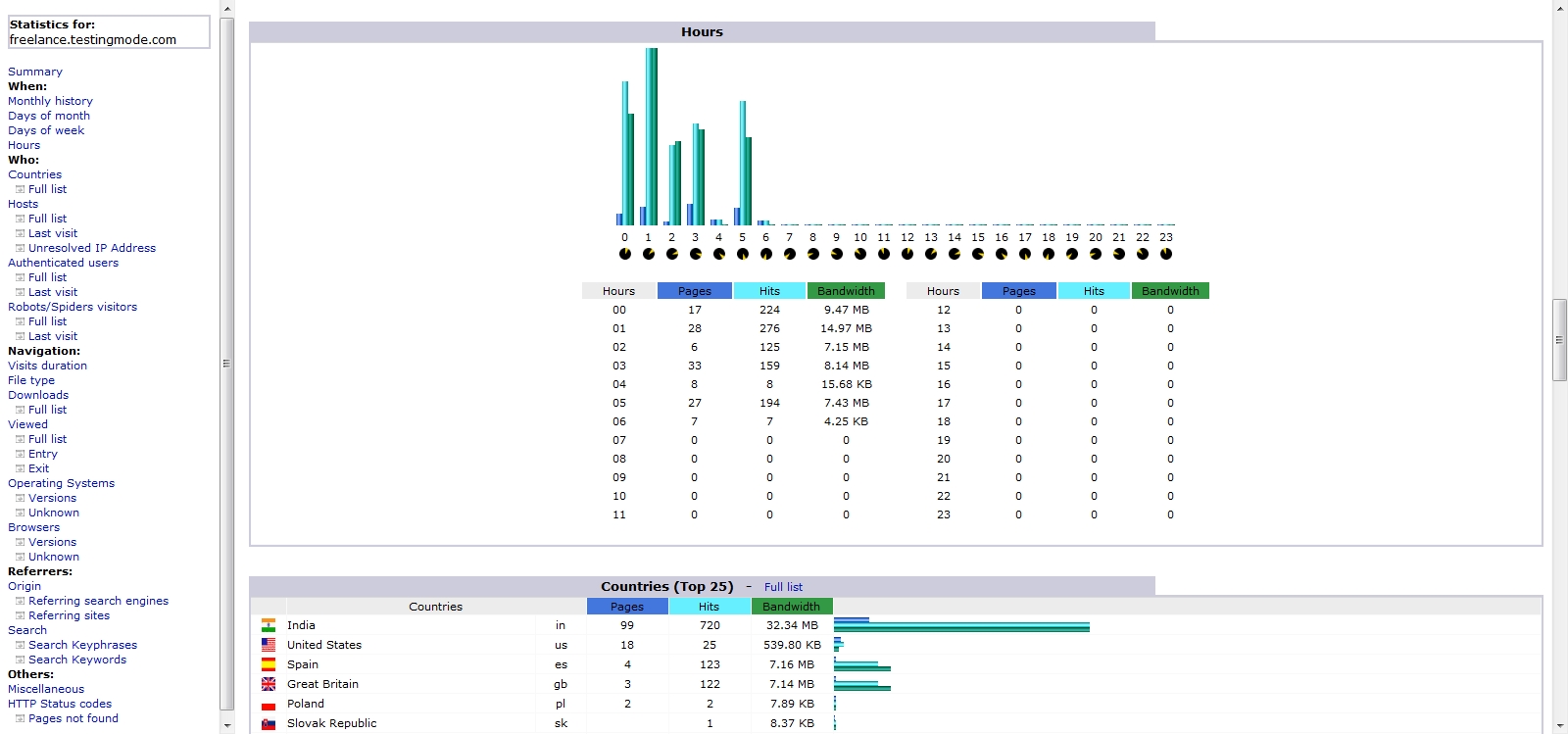Click the list icon beside Referring search engines
The height and width of the screenshot is (734, 1568).
click(x=20, y=601)
